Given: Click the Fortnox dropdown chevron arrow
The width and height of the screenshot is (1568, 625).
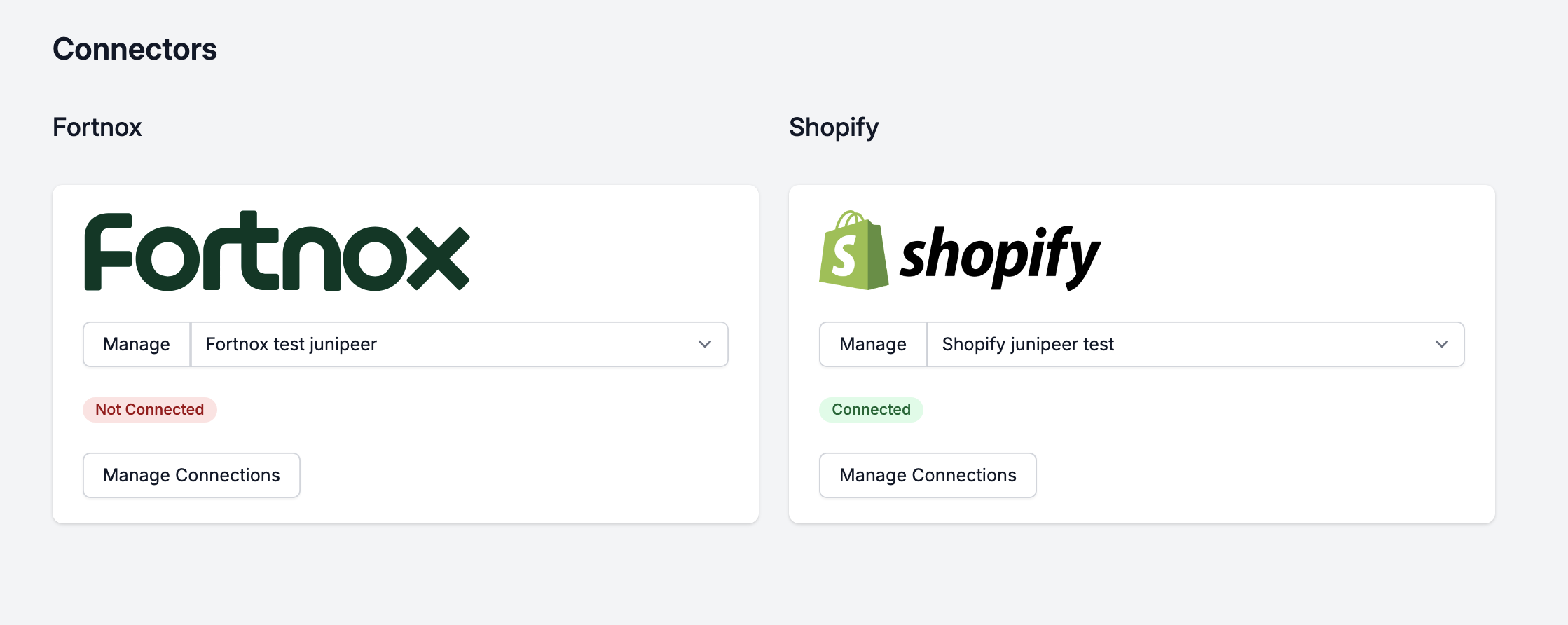Looking at the screenshot, I should tap(705, 344).
